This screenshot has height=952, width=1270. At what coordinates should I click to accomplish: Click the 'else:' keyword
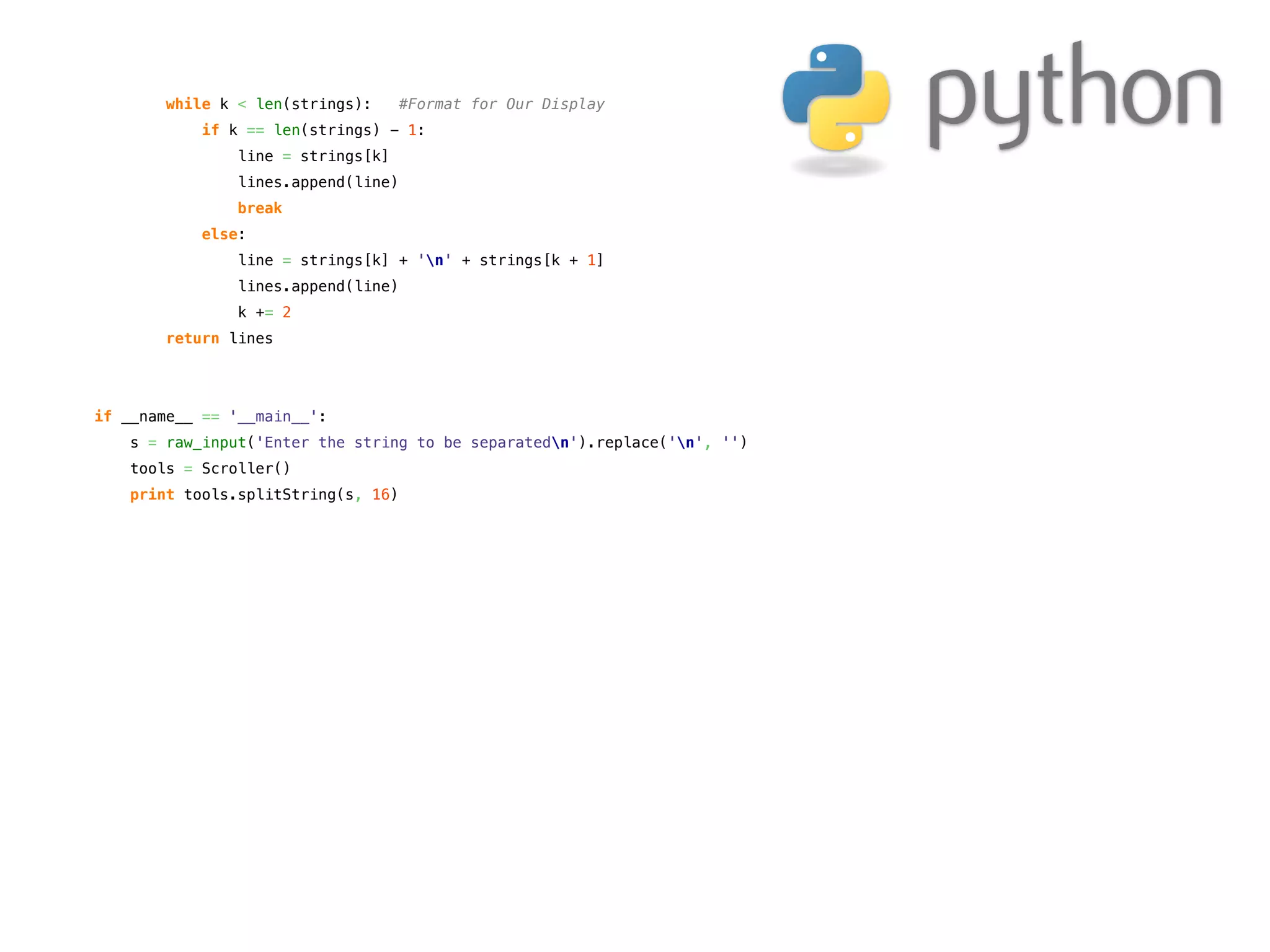point(223,234)
